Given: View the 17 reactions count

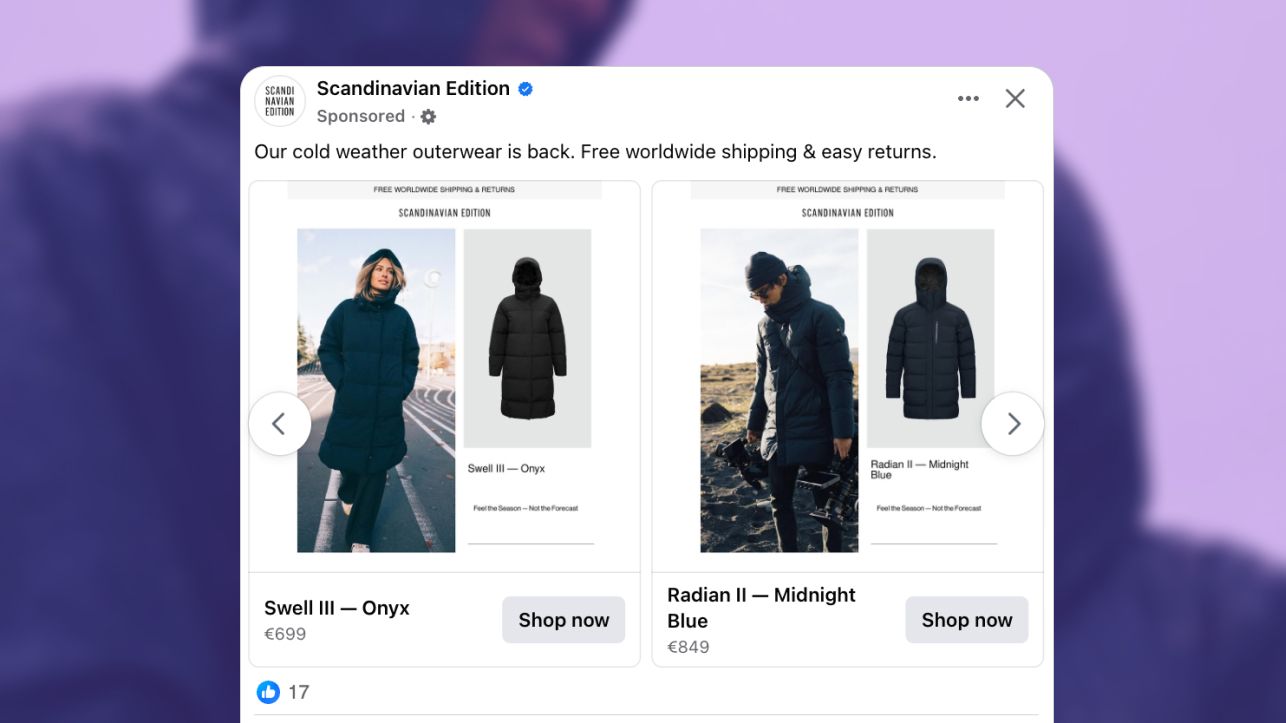Looking at the screenshot, I should (299, 692).
